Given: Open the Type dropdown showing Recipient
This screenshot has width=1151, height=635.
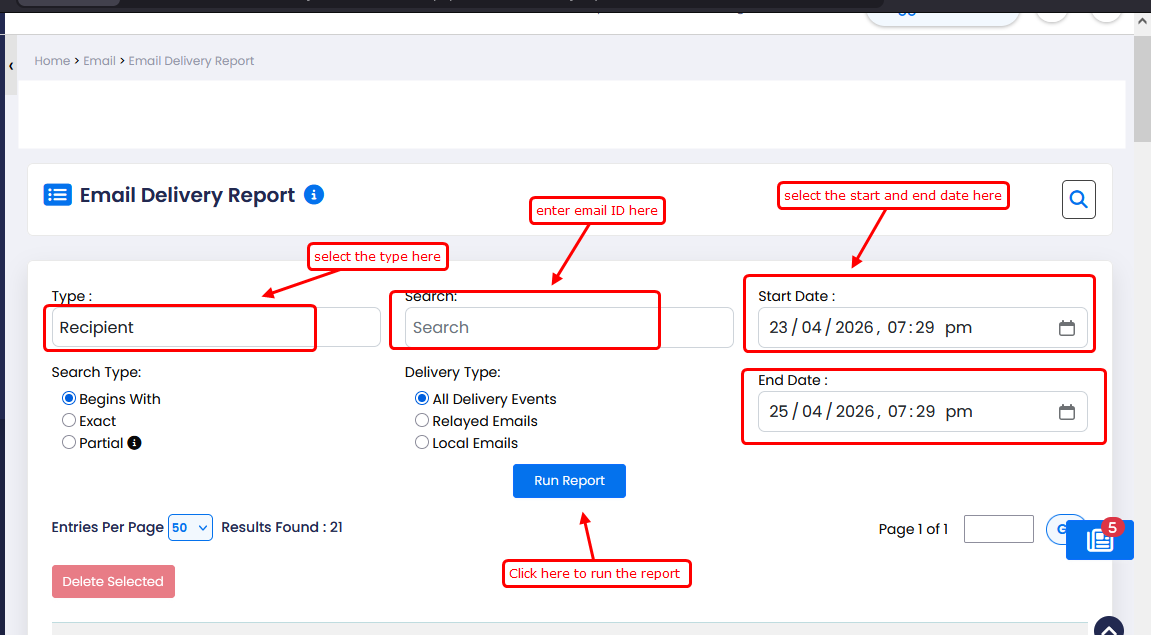Looking at the screenshot, I should (x=215, y=327).
